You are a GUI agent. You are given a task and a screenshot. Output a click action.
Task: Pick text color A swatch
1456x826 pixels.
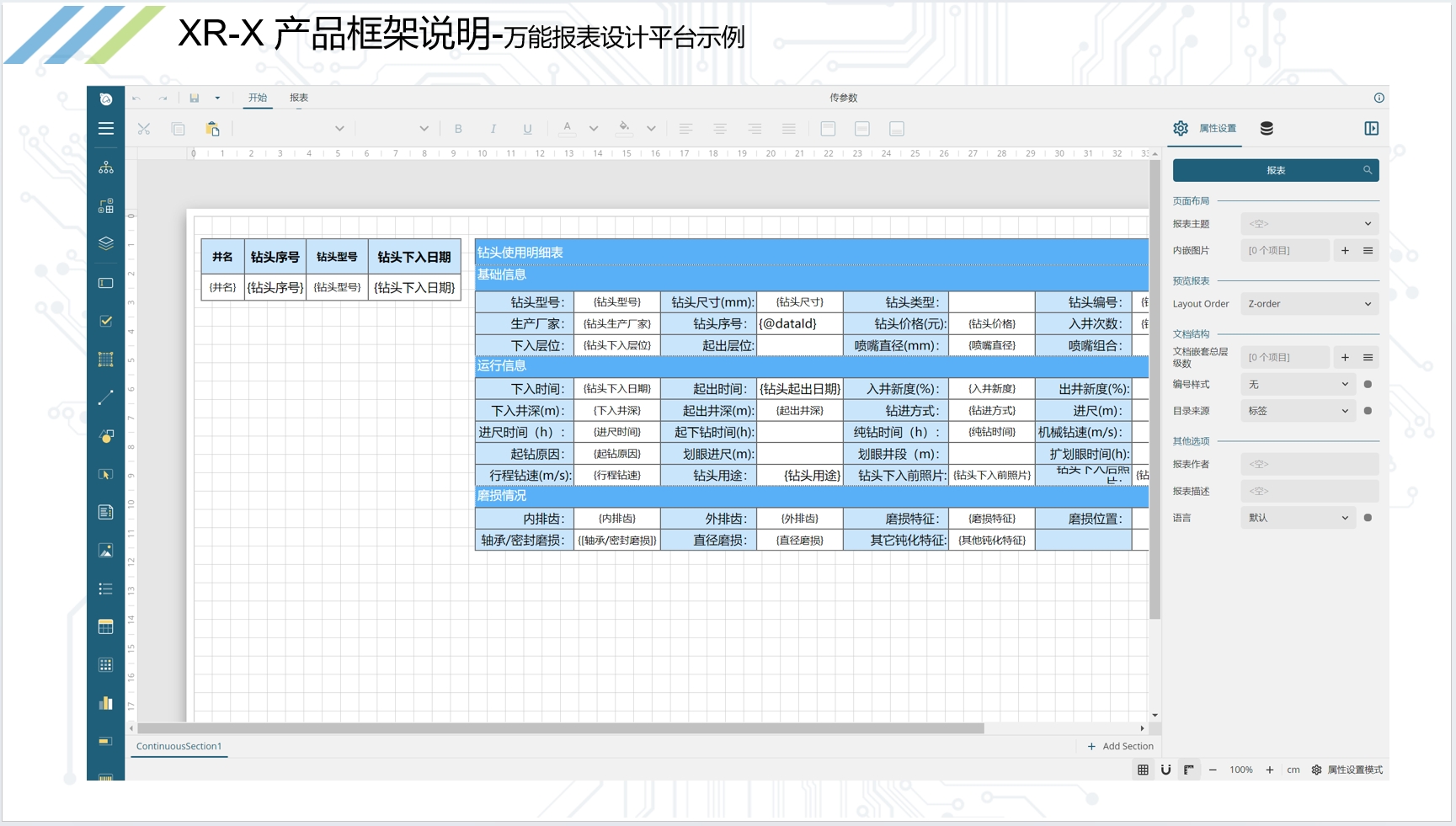coord(568,128)
